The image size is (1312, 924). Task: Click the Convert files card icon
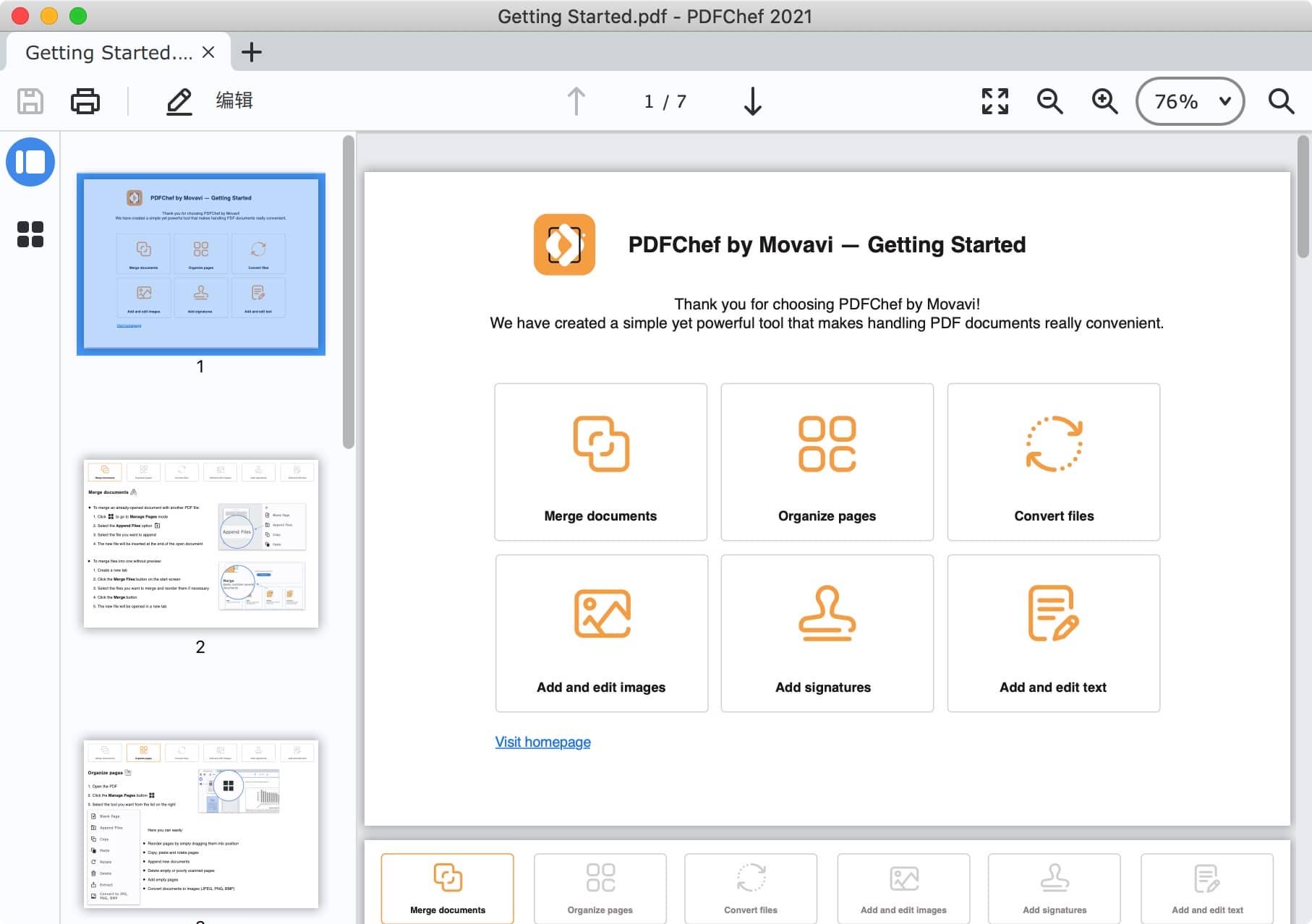1054,444
